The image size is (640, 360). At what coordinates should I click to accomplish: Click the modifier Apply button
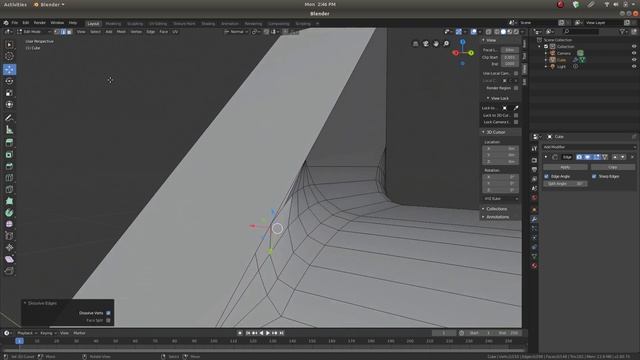565,167
